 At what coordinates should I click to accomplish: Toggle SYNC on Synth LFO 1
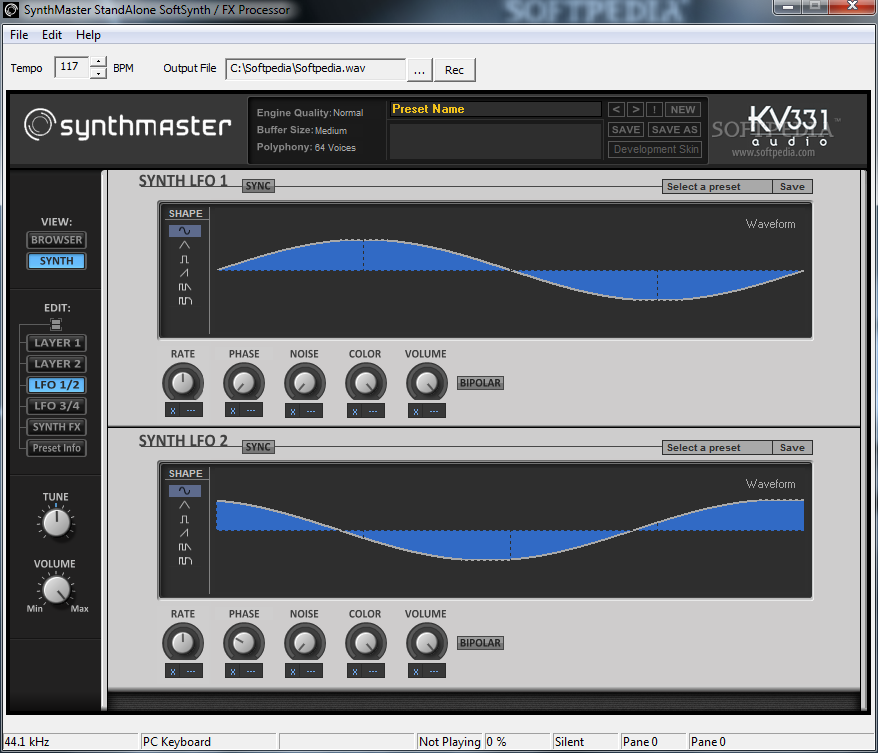point(258,186)
